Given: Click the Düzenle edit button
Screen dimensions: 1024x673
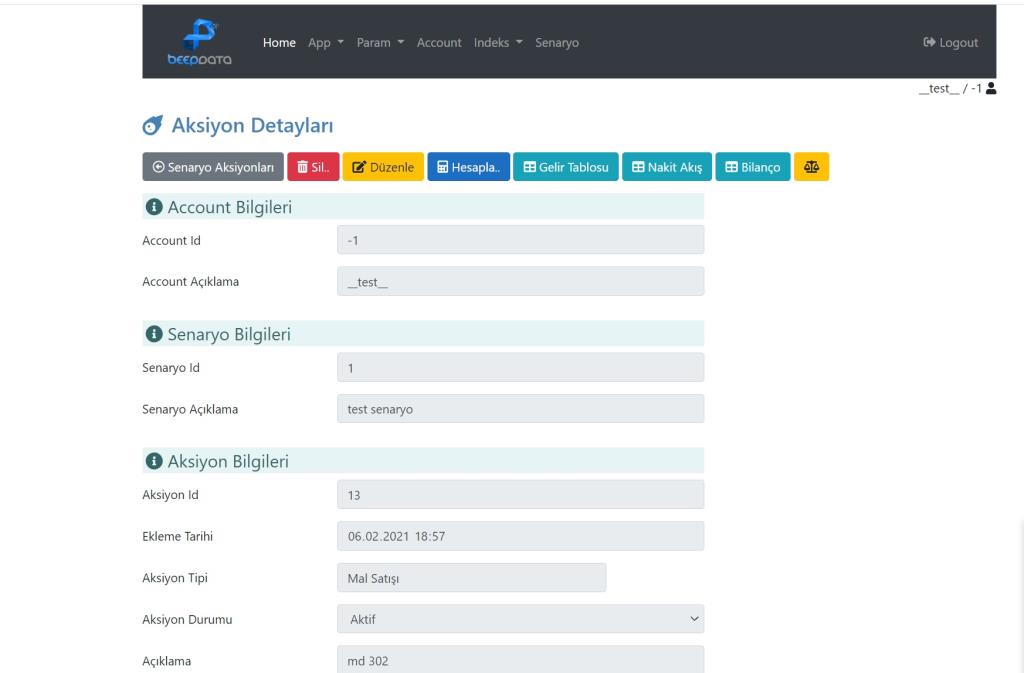Looking at the screenshot, I should tap(383, 167).
